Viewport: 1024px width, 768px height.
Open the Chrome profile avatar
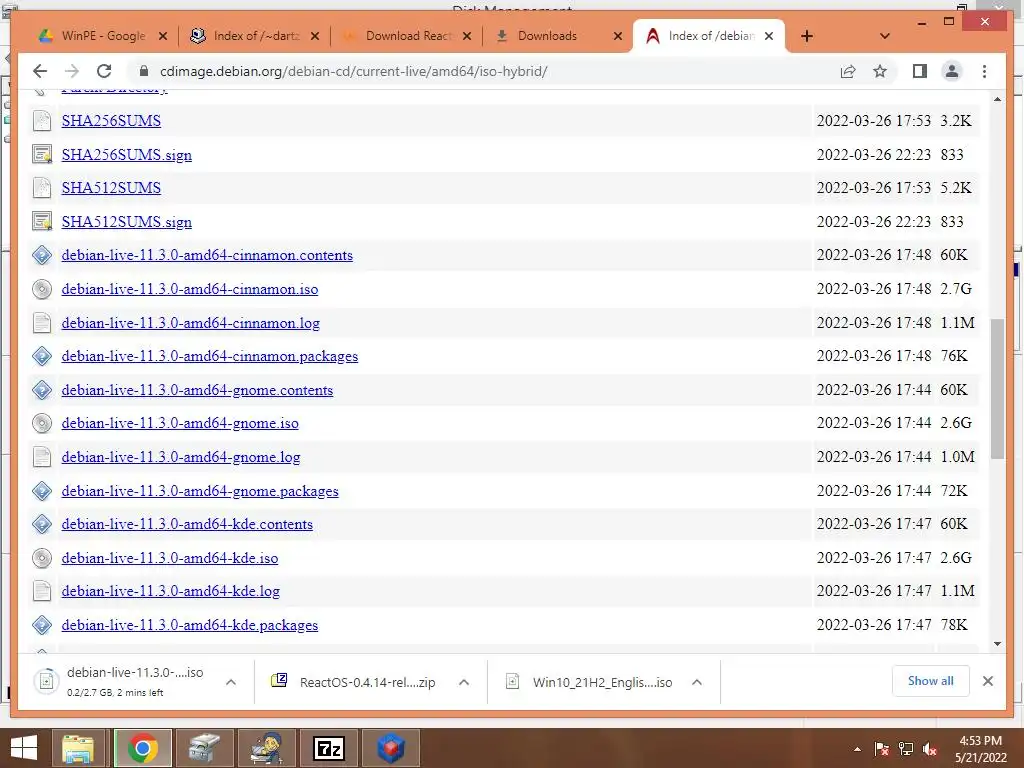tap(952, 71)
